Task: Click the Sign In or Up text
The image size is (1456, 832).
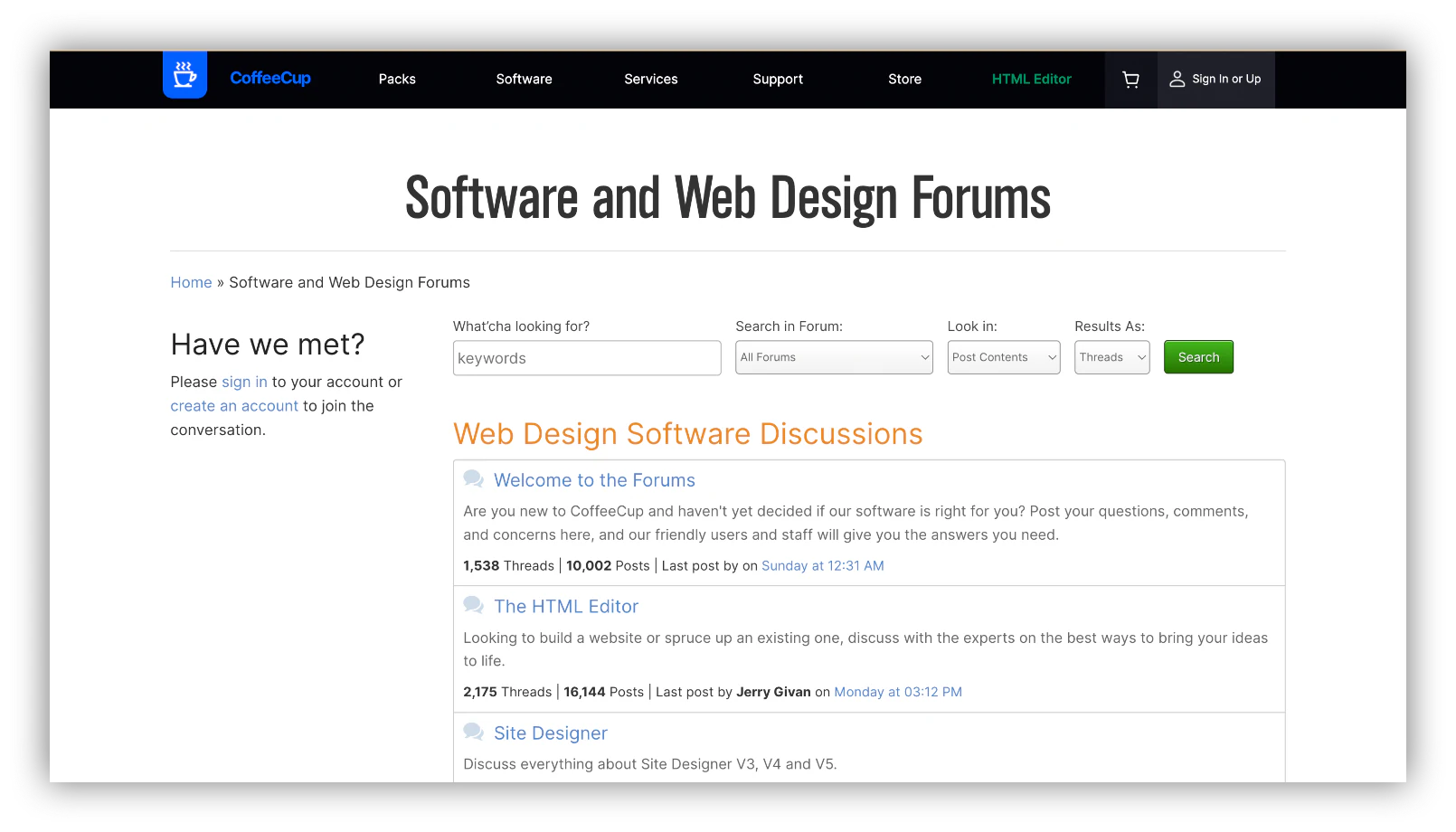Action: (1226, 80)
